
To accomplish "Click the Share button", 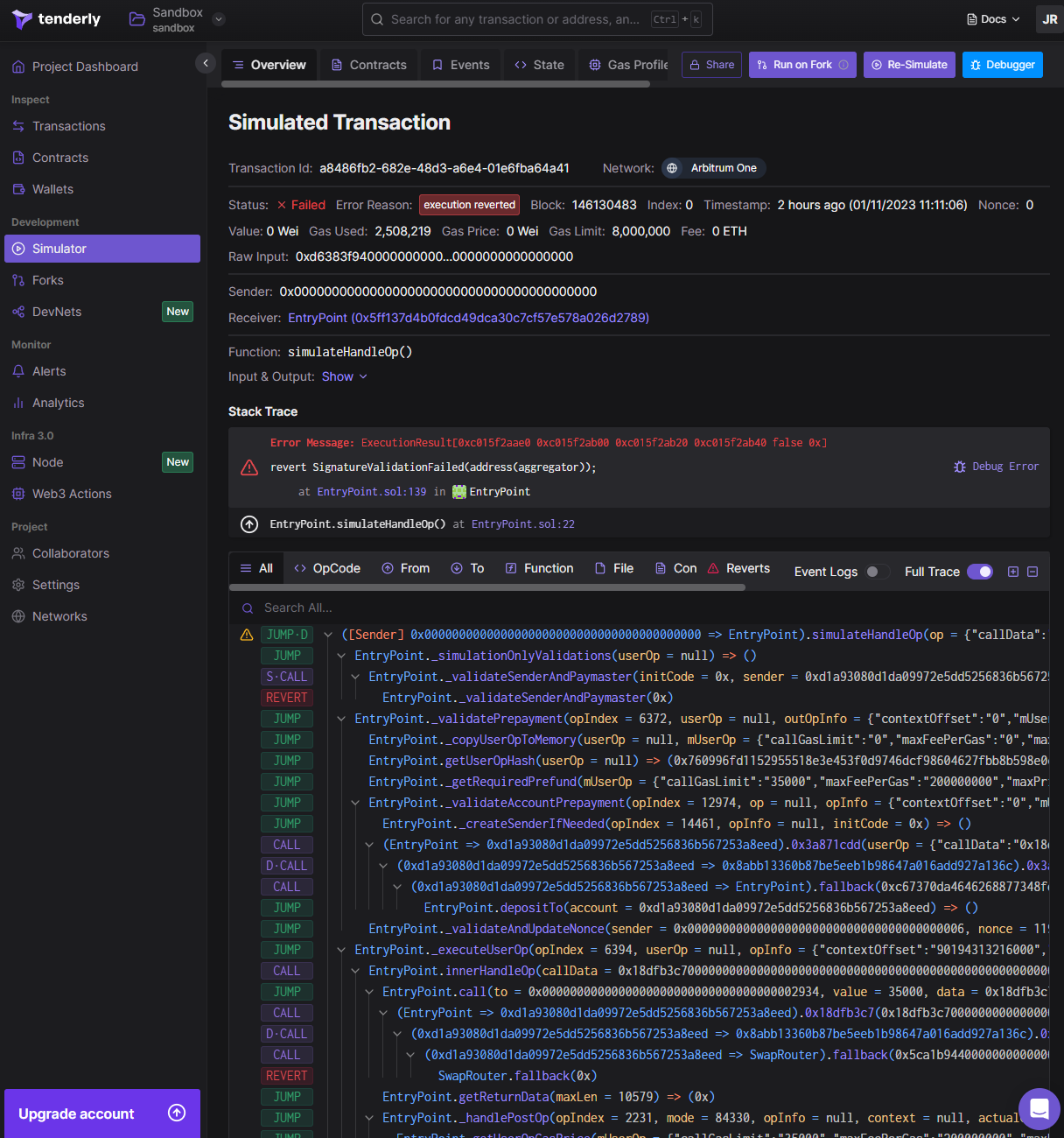I will click(711, 65).
